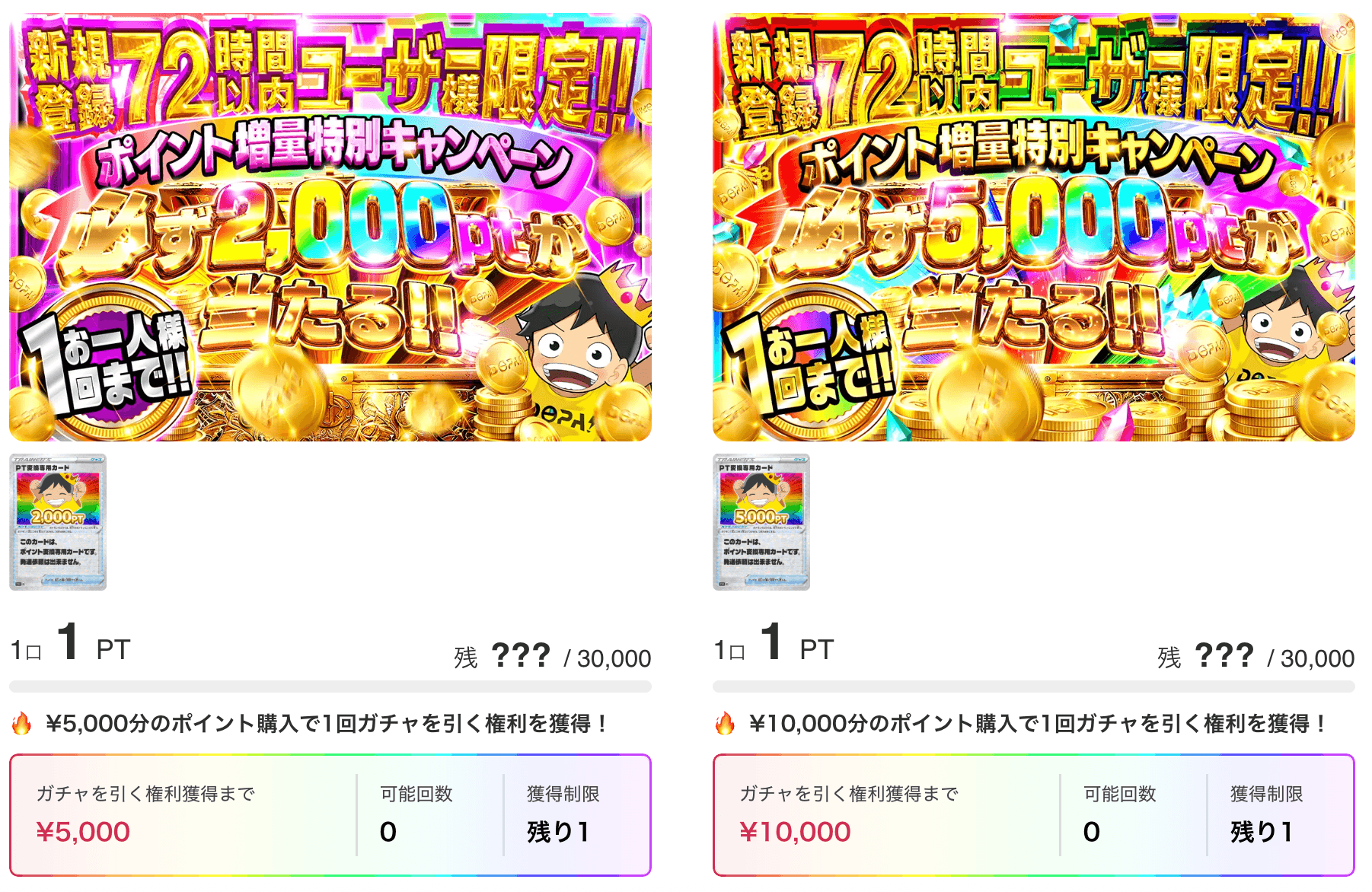Click right 可能回数 value 0
1372x892 pixels.
tap(1092, 832)
